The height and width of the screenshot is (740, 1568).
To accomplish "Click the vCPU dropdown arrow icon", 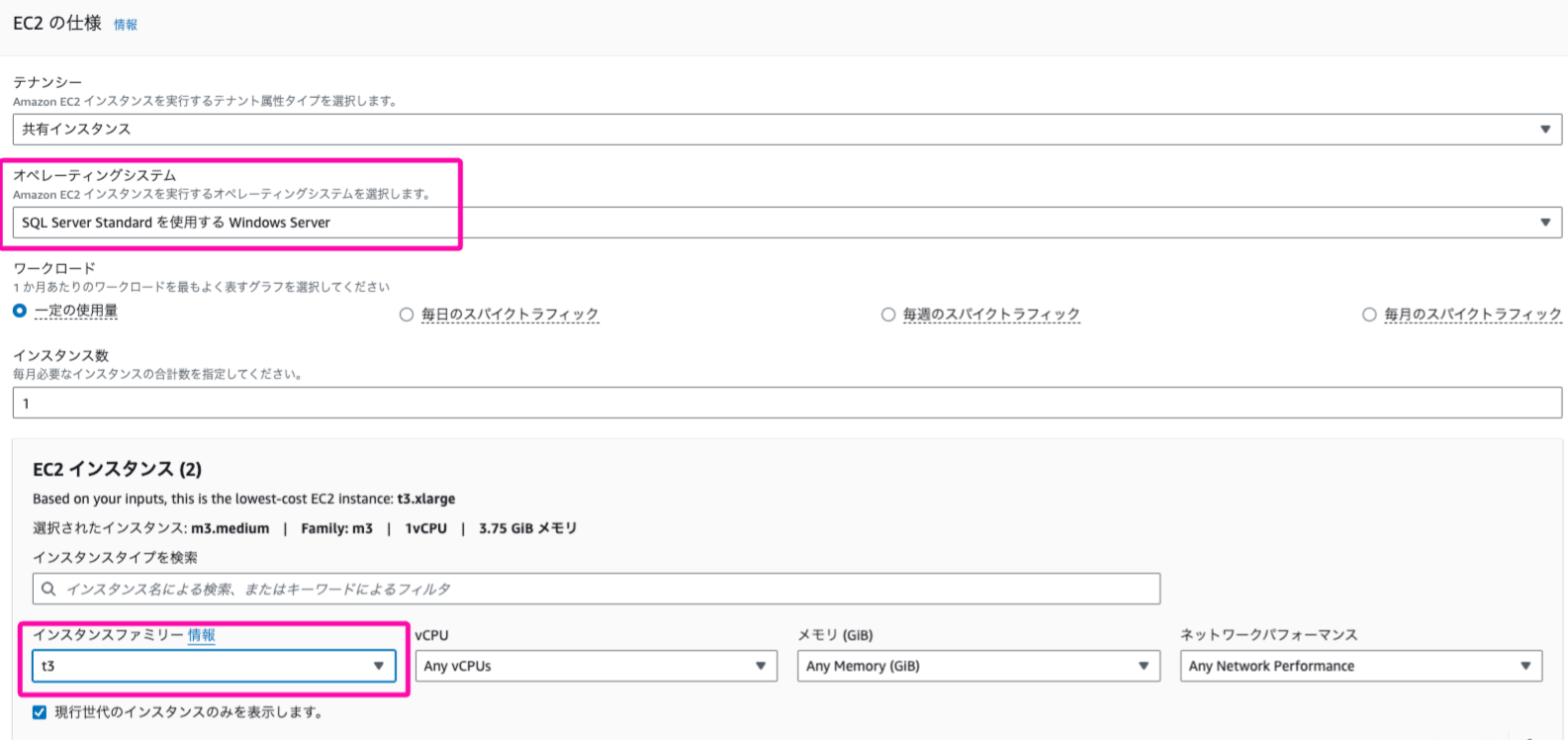I will tap(761, 666).
